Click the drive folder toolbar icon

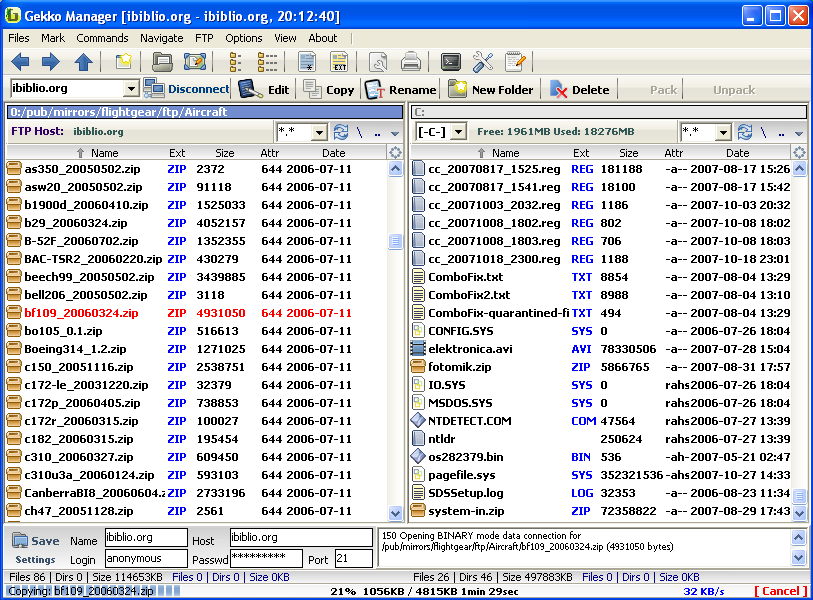click(x=162, y=62)
